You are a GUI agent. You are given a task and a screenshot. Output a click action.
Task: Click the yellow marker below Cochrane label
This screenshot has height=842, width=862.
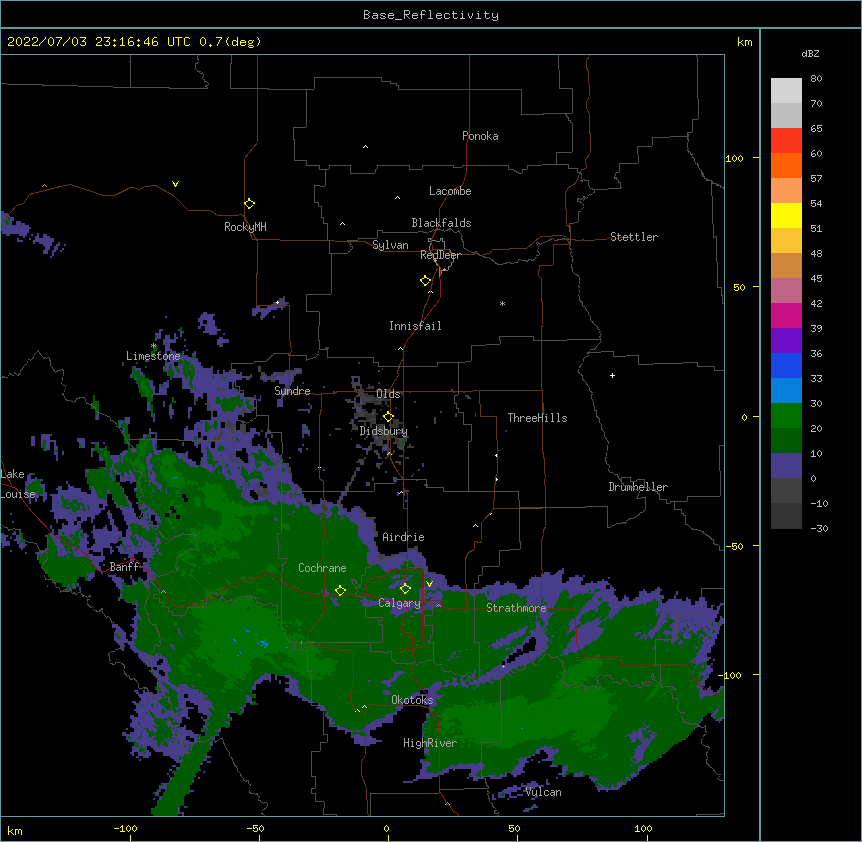point(340,591)
